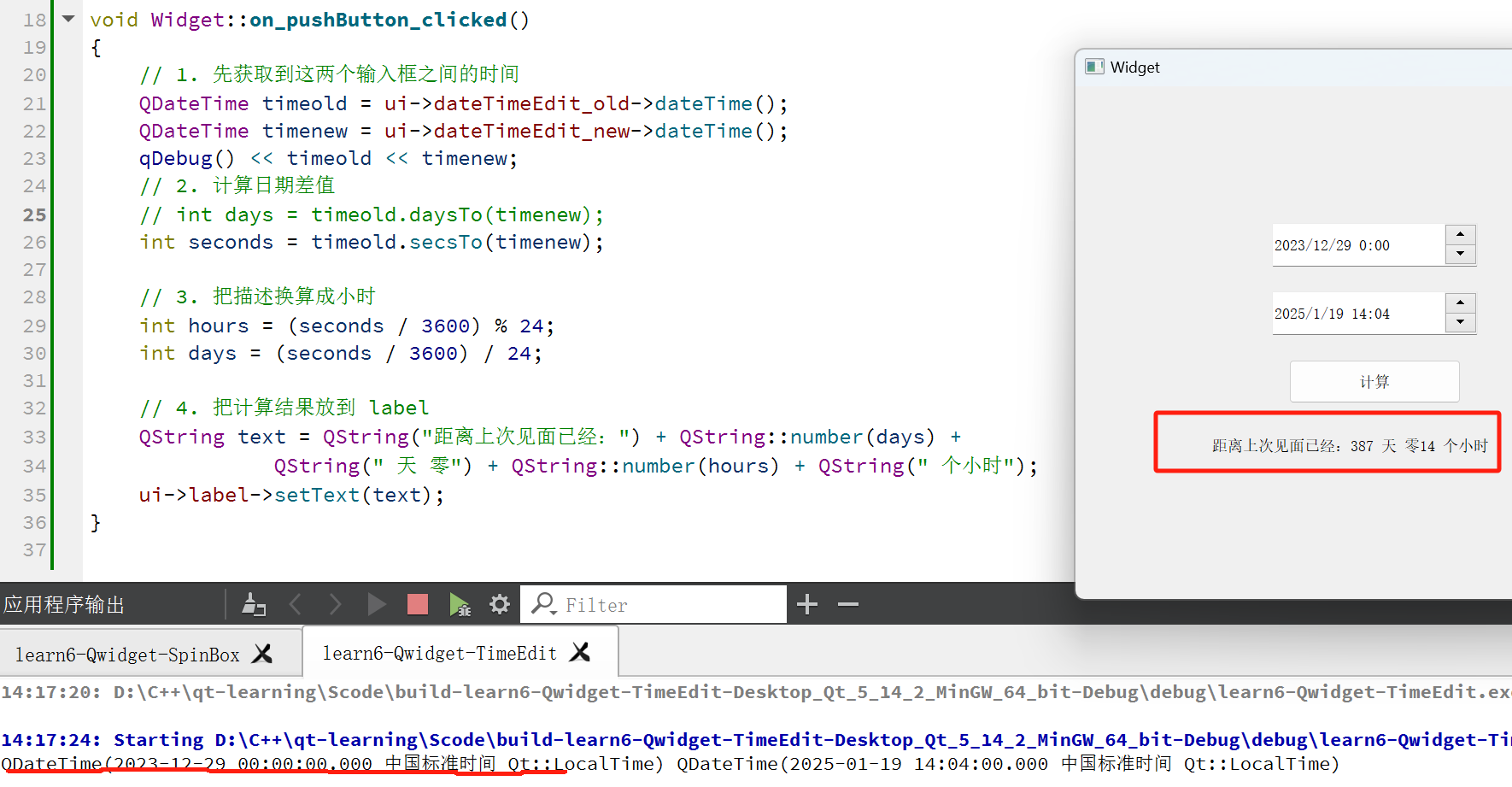
Task: Click the qDebug() call on line 23
Action: coord(187,158)
